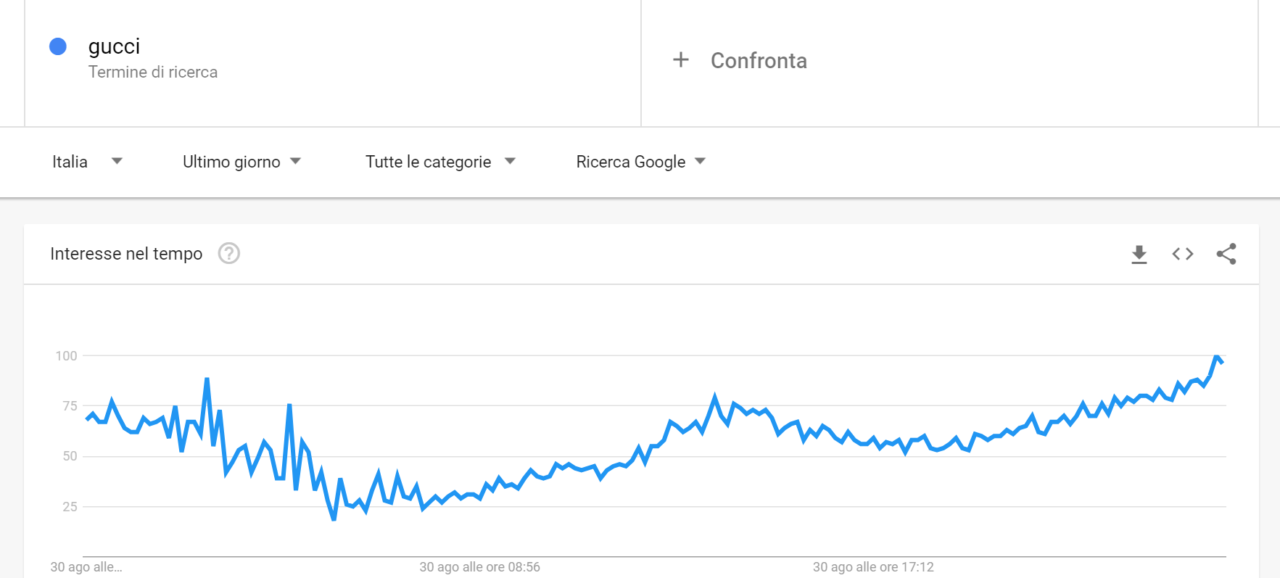The width and height of the screenshot is (1280, 578).
Task: Share the Interesse nel tempo chart
Action: [1226, 254]
